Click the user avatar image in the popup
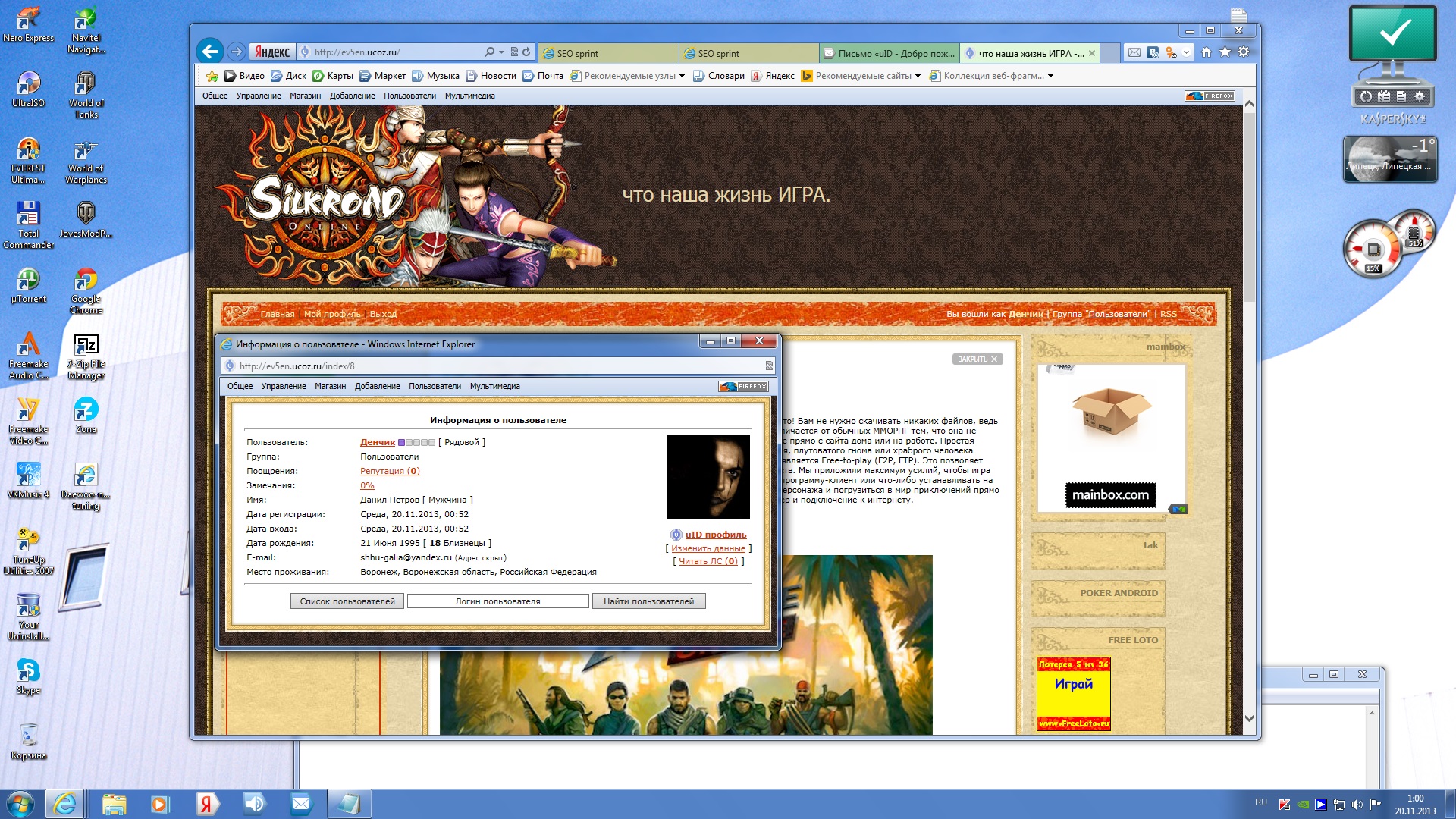The width and height of the screenshot is (1456, 819). (x=708, y=477)
